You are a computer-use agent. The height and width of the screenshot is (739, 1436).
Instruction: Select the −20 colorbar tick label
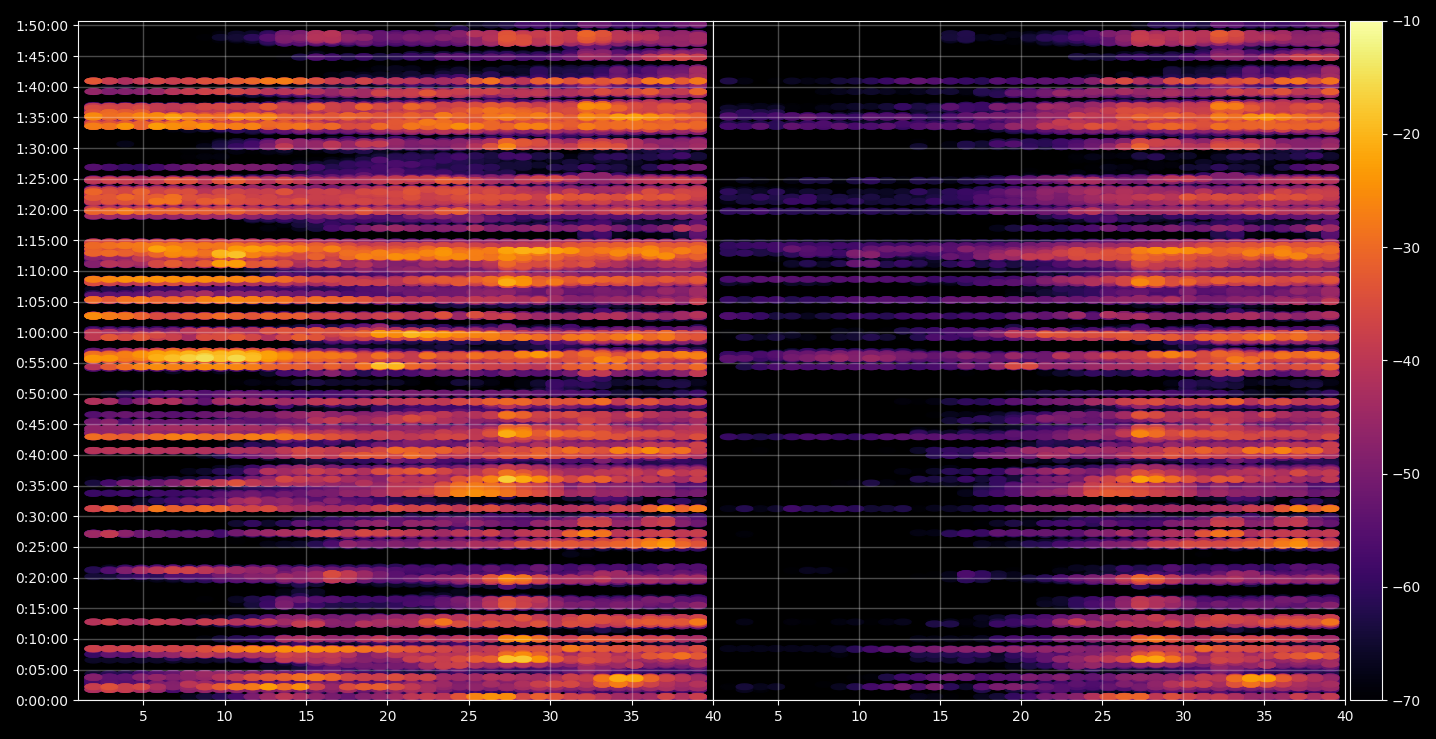(x=1406, y=134)
